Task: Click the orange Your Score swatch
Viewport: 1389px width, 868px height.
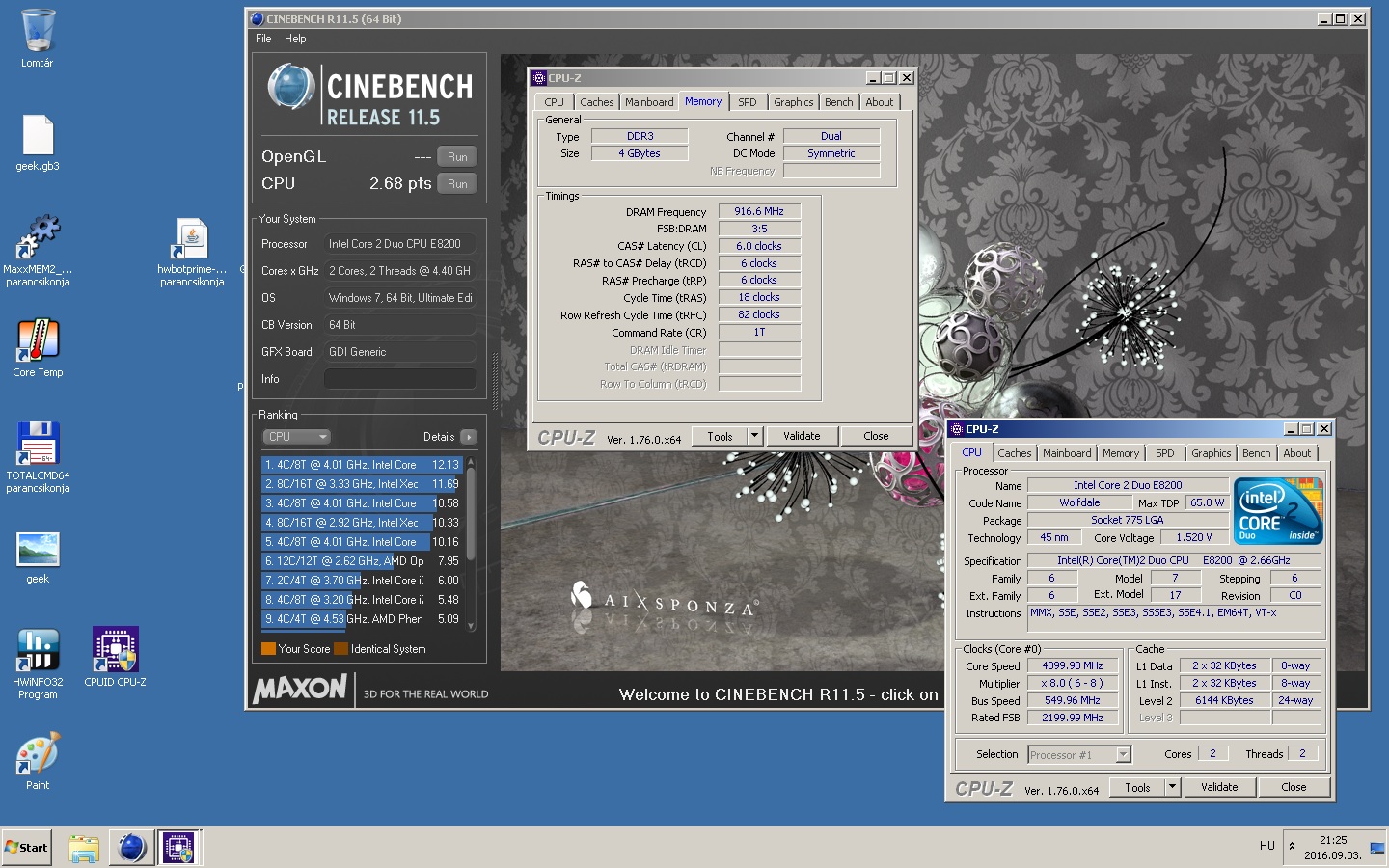Action: (x=268, y=649)
